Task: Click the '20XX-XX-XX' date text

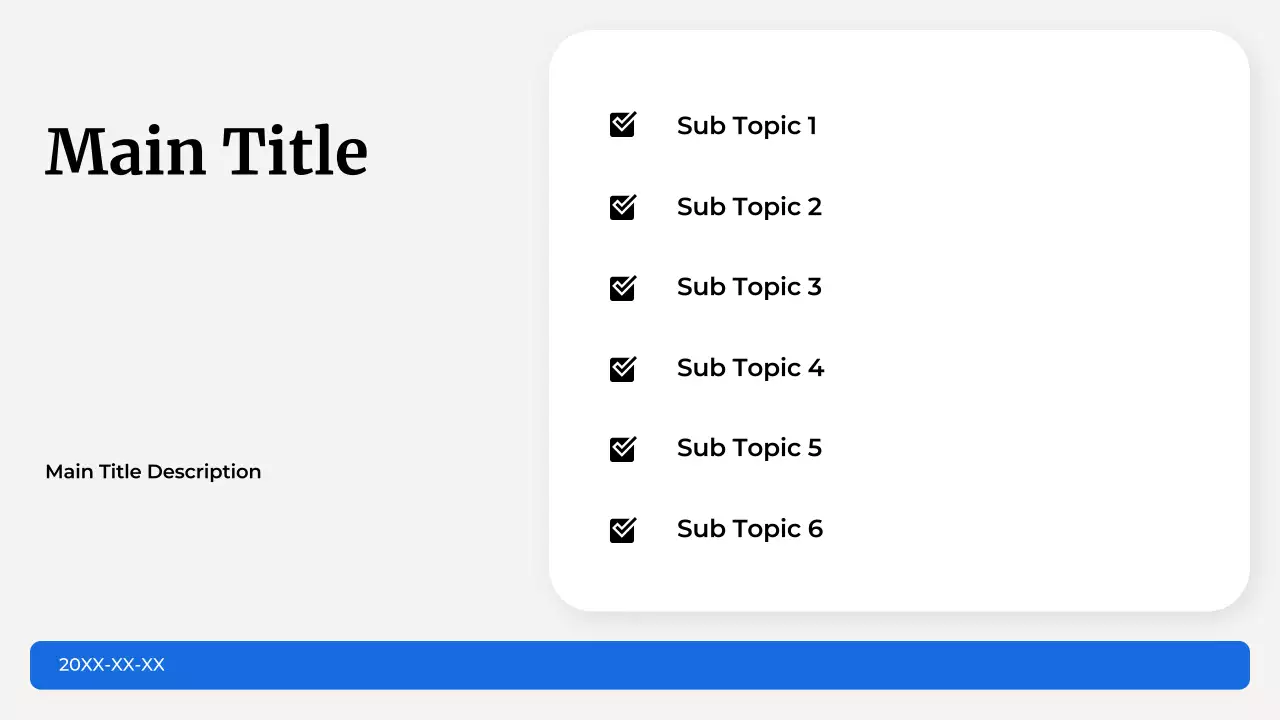Action: pyautogui.click(x=111, y=665)
